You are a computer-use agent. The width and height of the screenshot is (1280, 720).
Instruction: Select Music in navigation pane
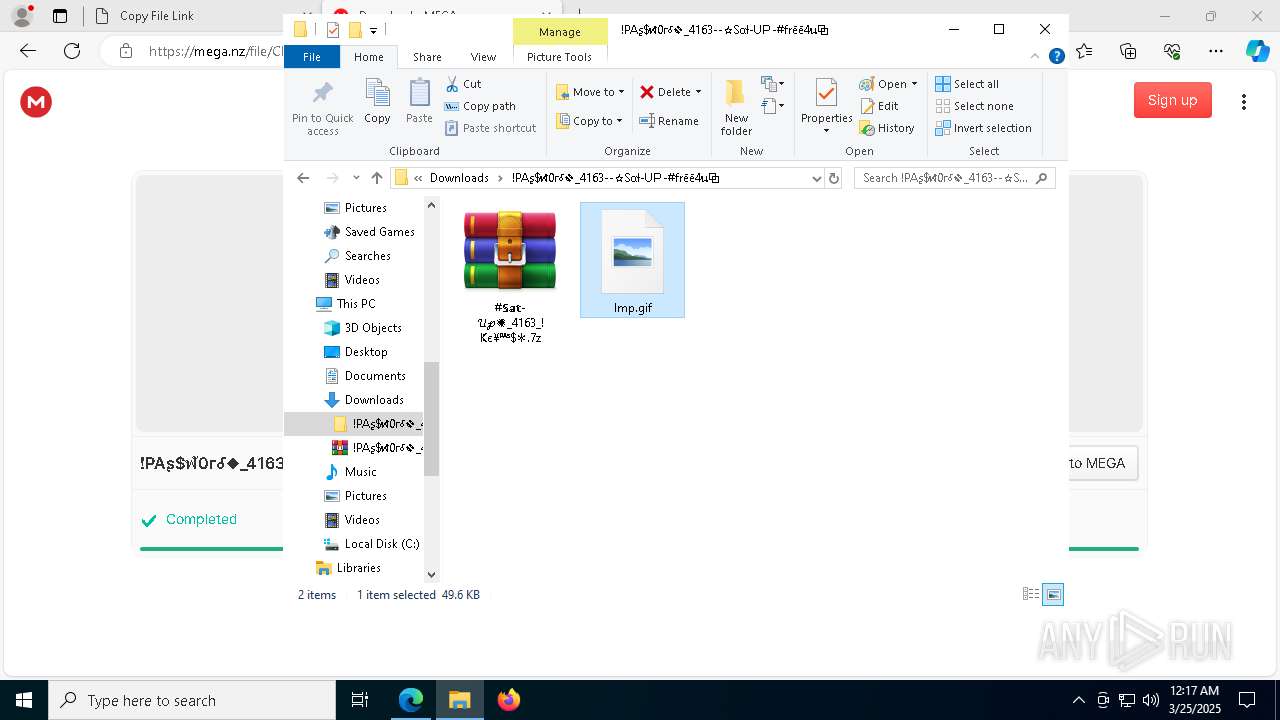pos(351,472)
